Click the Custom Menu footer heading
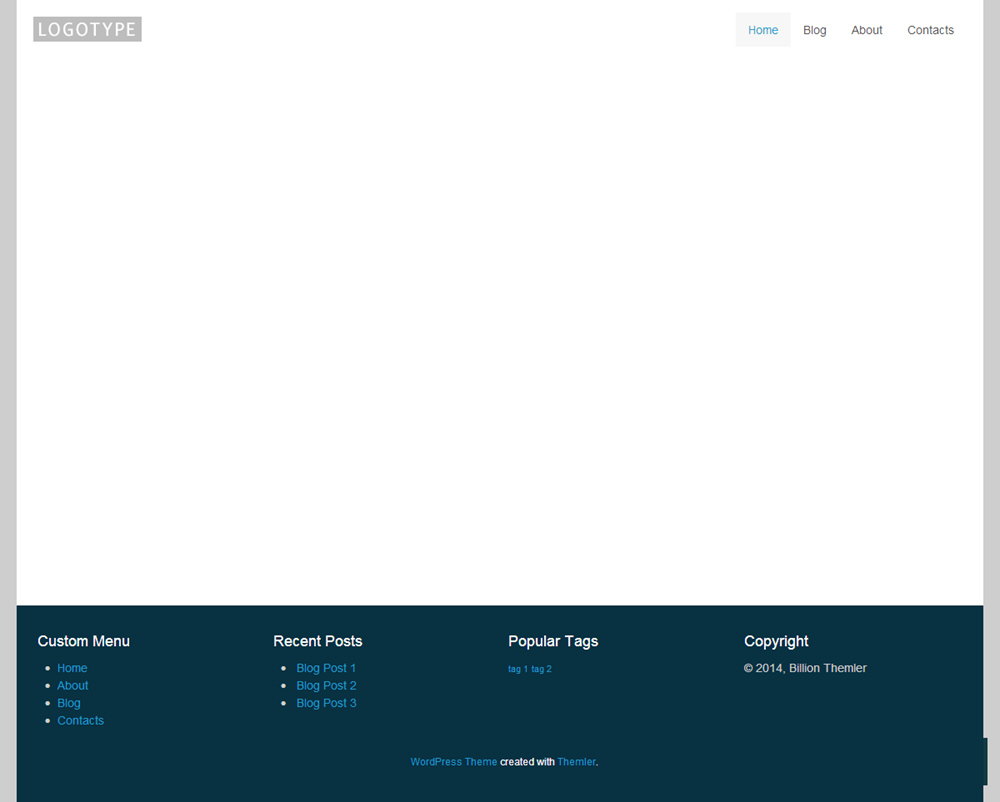This screenshot has height=802, width=1000. (84, 641)
